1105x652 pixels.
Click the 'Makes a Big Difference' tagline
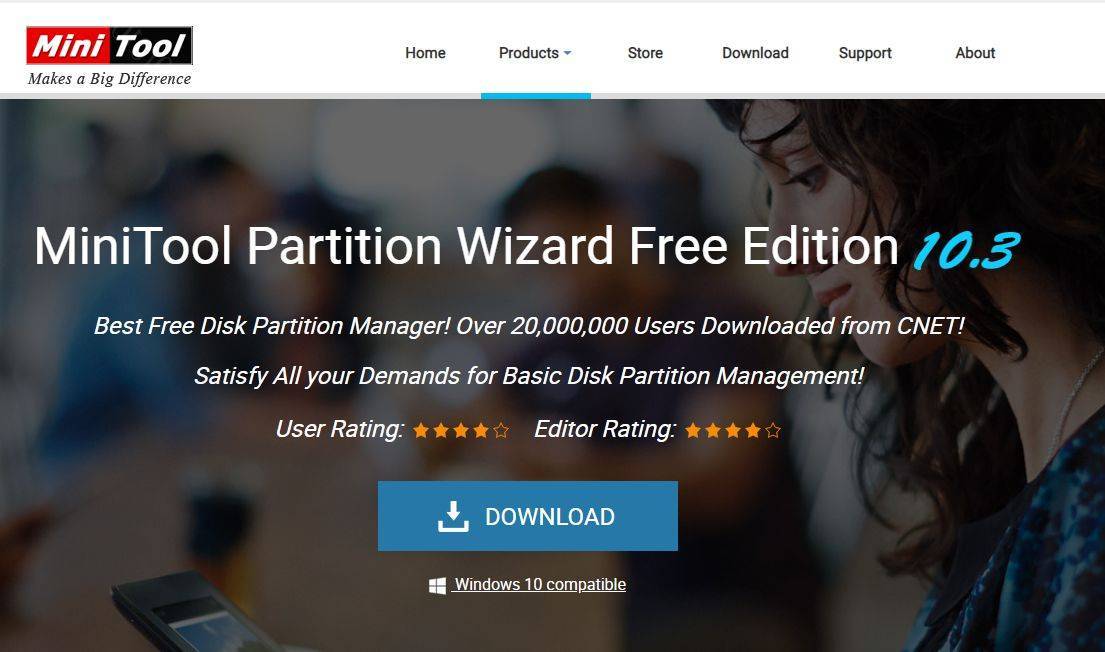109,78
